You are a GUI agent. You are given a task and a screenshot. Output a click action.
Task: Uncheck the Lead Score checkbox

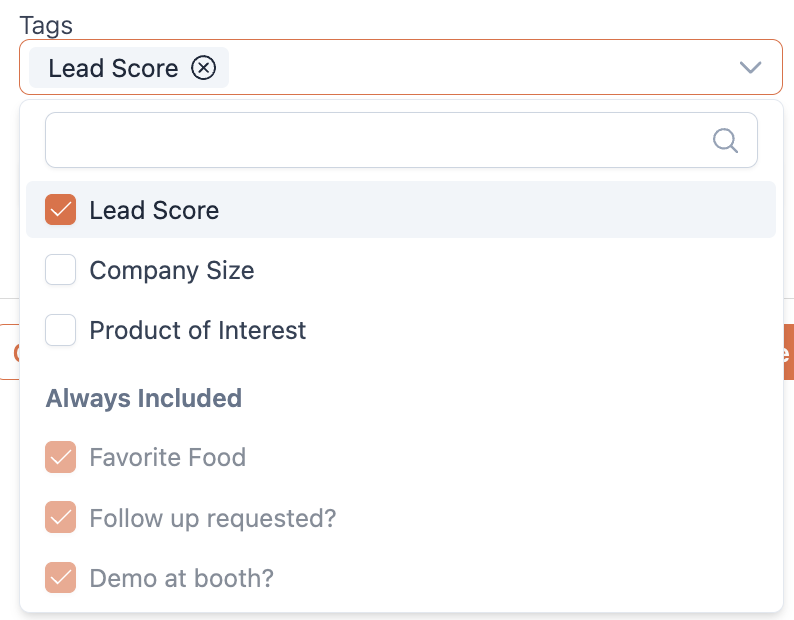[61, 210]
